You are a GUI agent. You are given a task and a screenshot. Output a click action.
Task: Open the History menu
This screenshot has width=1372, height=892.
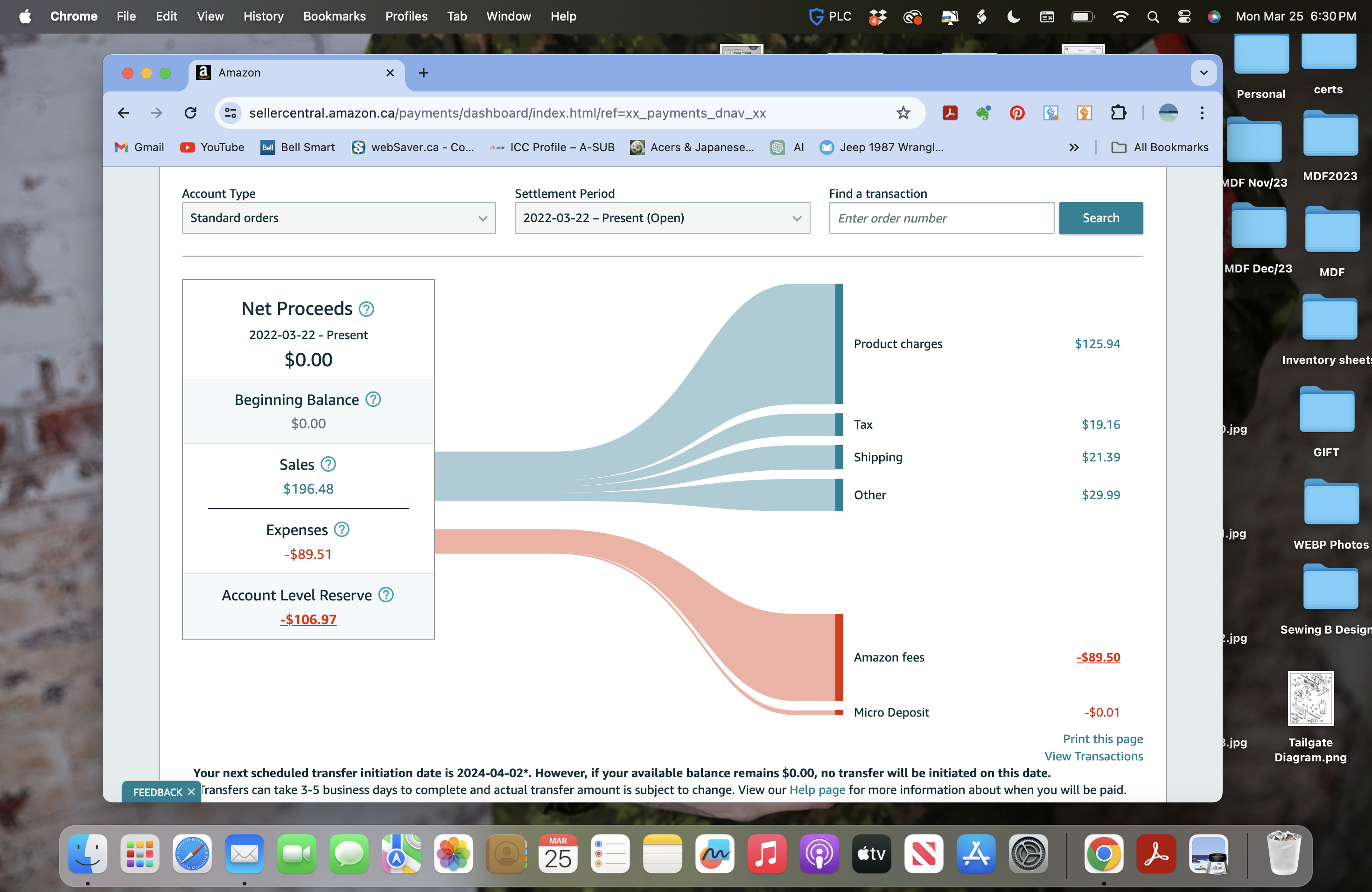pyautogui.click(x=264, y=16)
